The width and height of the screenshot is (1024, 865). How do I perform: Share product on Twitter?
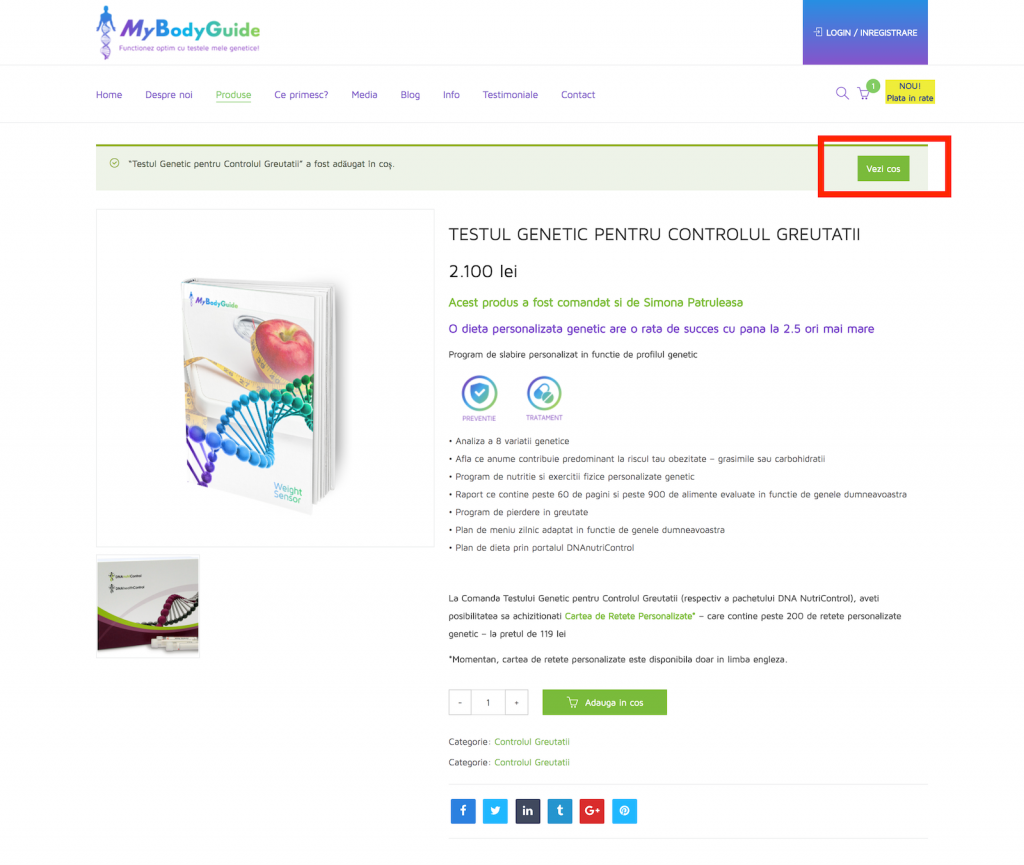[x=495, y=811]
